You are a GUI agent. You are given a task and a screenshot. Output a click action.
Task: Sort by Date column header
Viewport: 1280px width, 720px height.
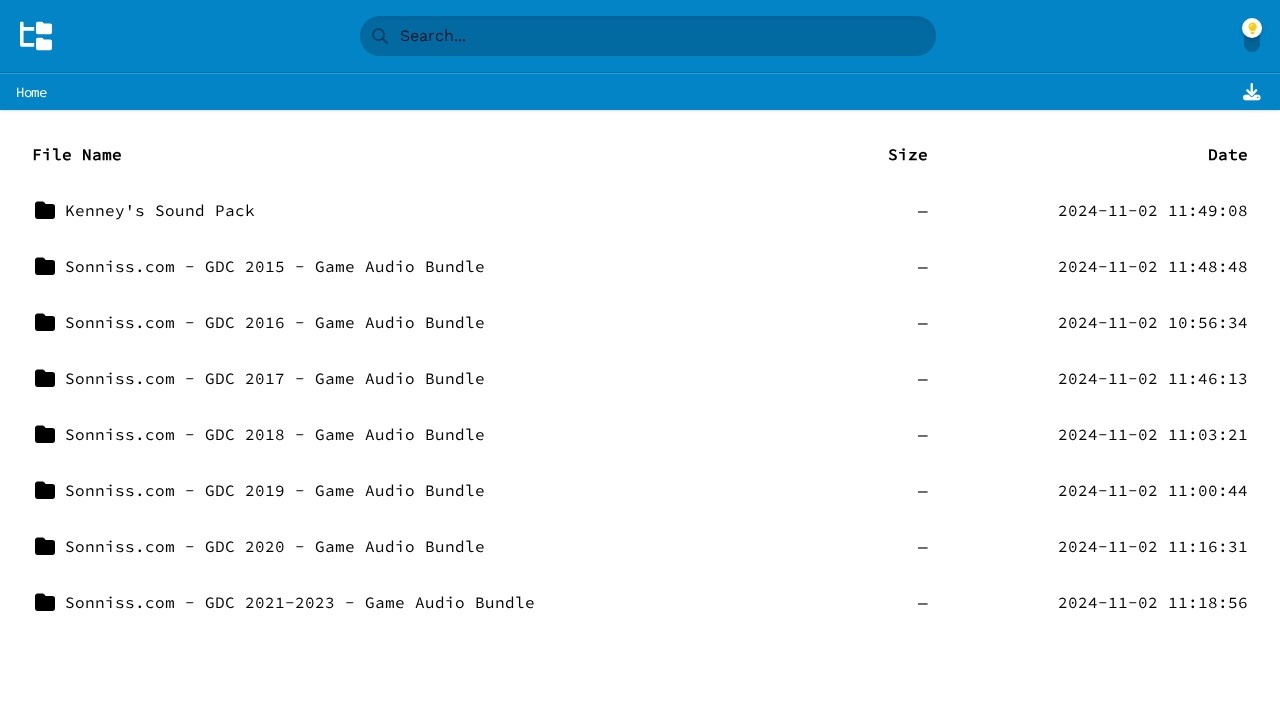(x=1227, y=154)
